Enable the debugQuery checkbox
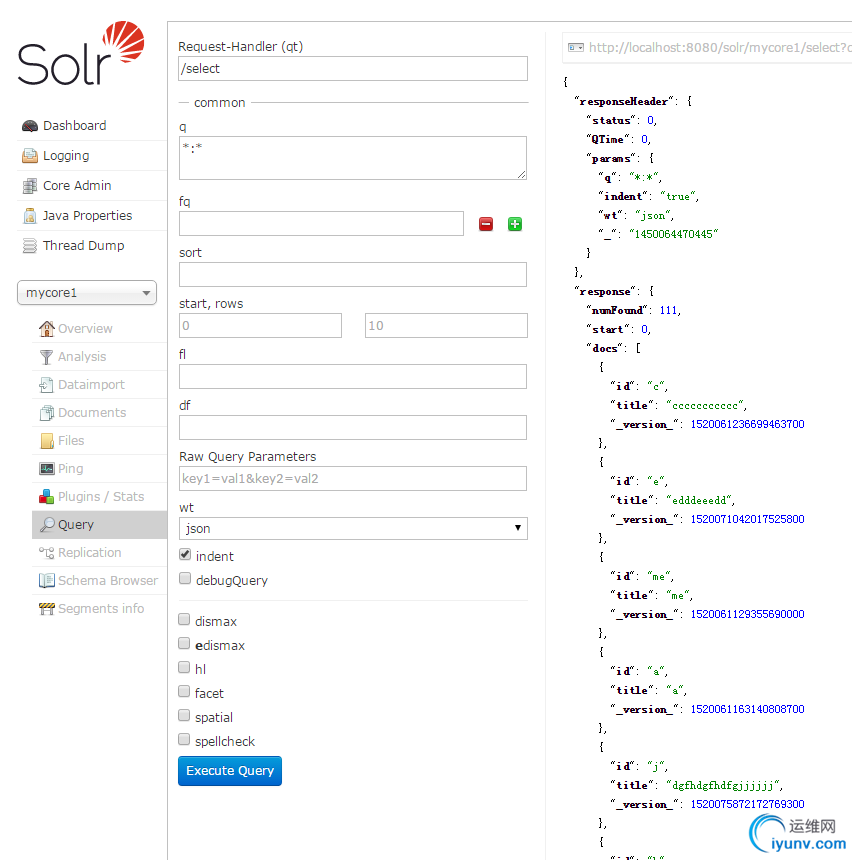Viewport: 852px width, 860px height. pos(185,579)
